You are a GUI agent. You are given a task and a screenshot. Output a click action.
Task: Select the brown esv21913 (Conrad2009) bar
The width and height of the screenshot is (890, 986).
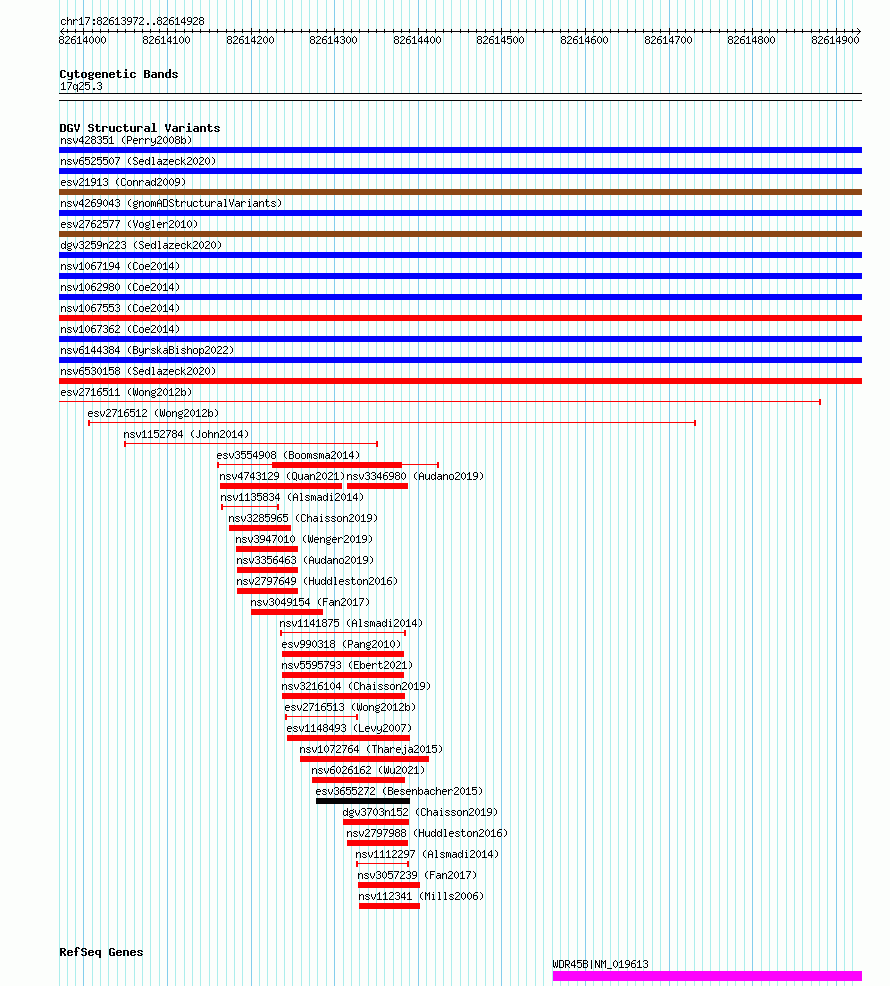460,192
